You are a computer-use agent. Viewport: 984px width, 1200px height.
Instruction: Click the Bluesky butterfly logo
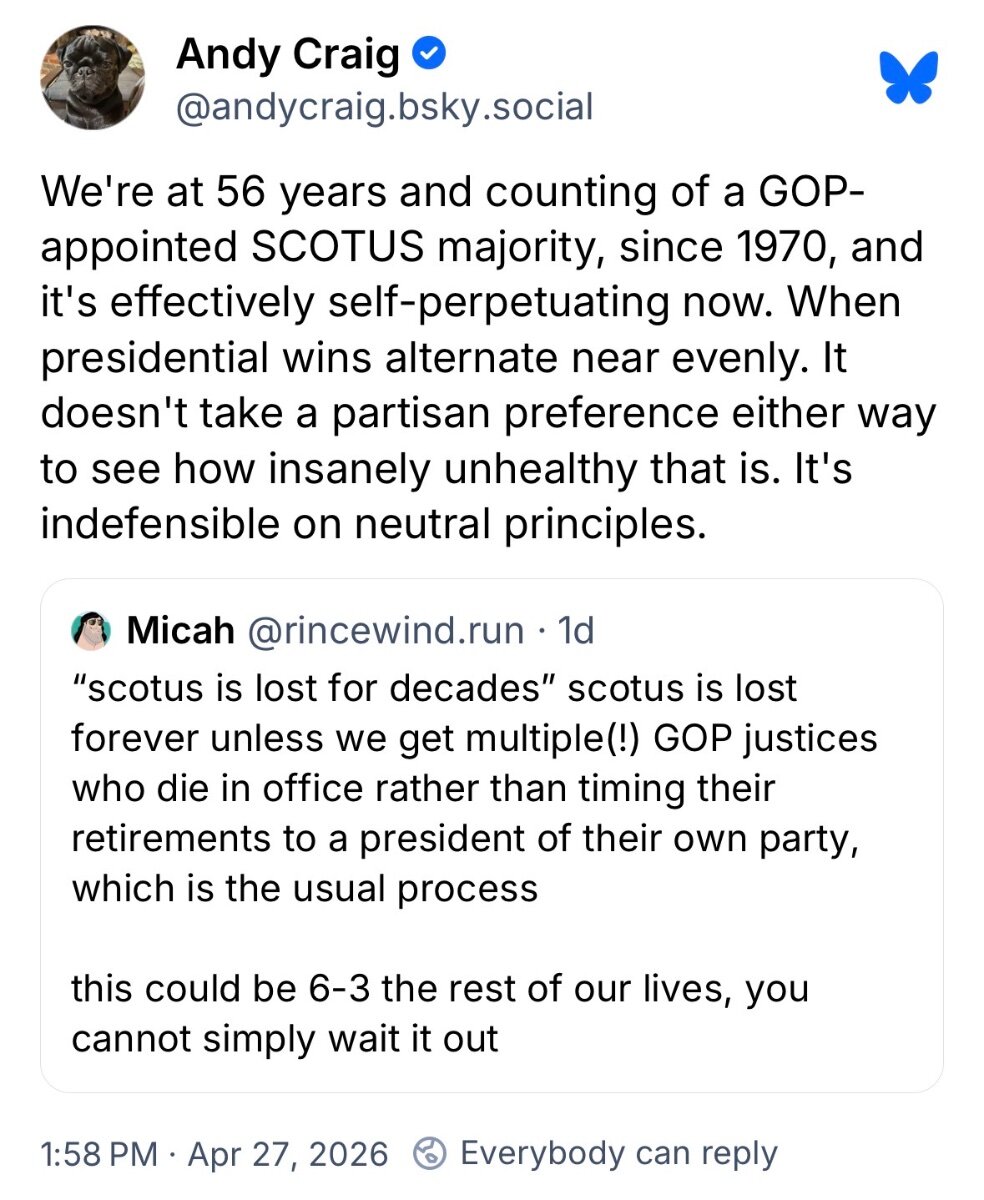tap(908, 78)
